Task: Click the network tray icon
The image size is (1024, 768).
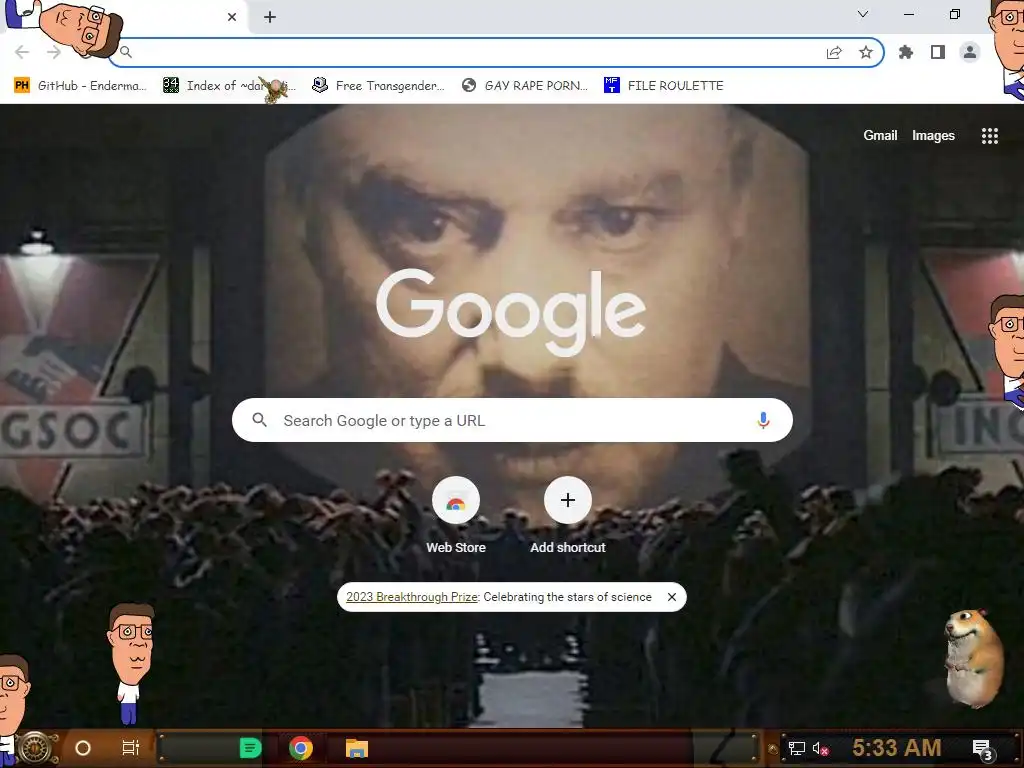Action: point(797,748)
